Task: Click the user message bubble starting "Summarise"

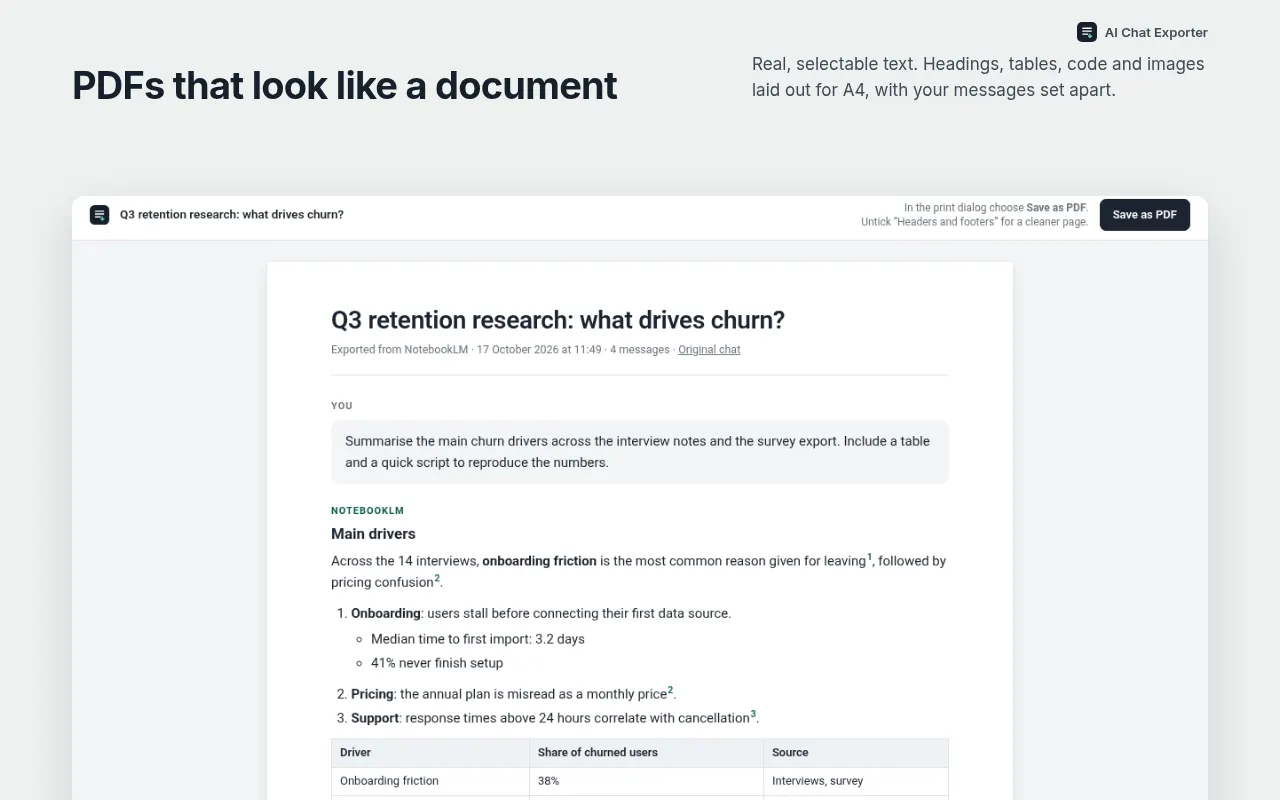Action: 640,452
